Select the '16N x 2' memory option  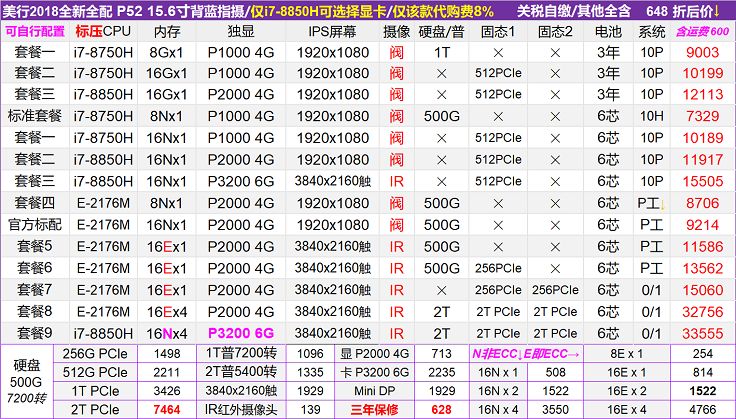coord(498,391)
